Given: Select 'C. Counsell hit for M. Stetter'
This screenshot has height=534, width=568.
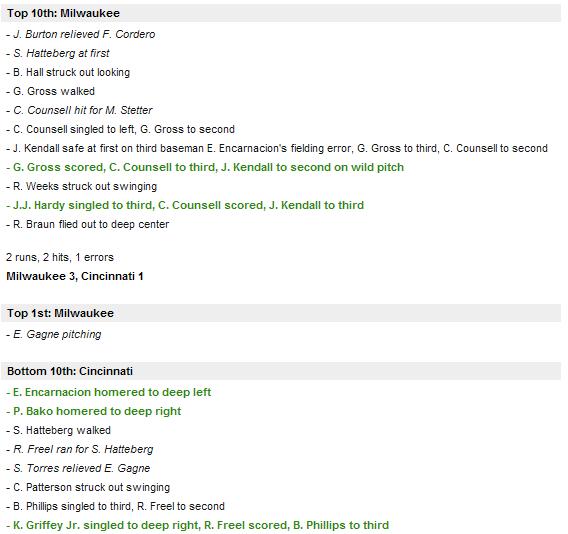Looking at the screenshot, I should point(79,110).
